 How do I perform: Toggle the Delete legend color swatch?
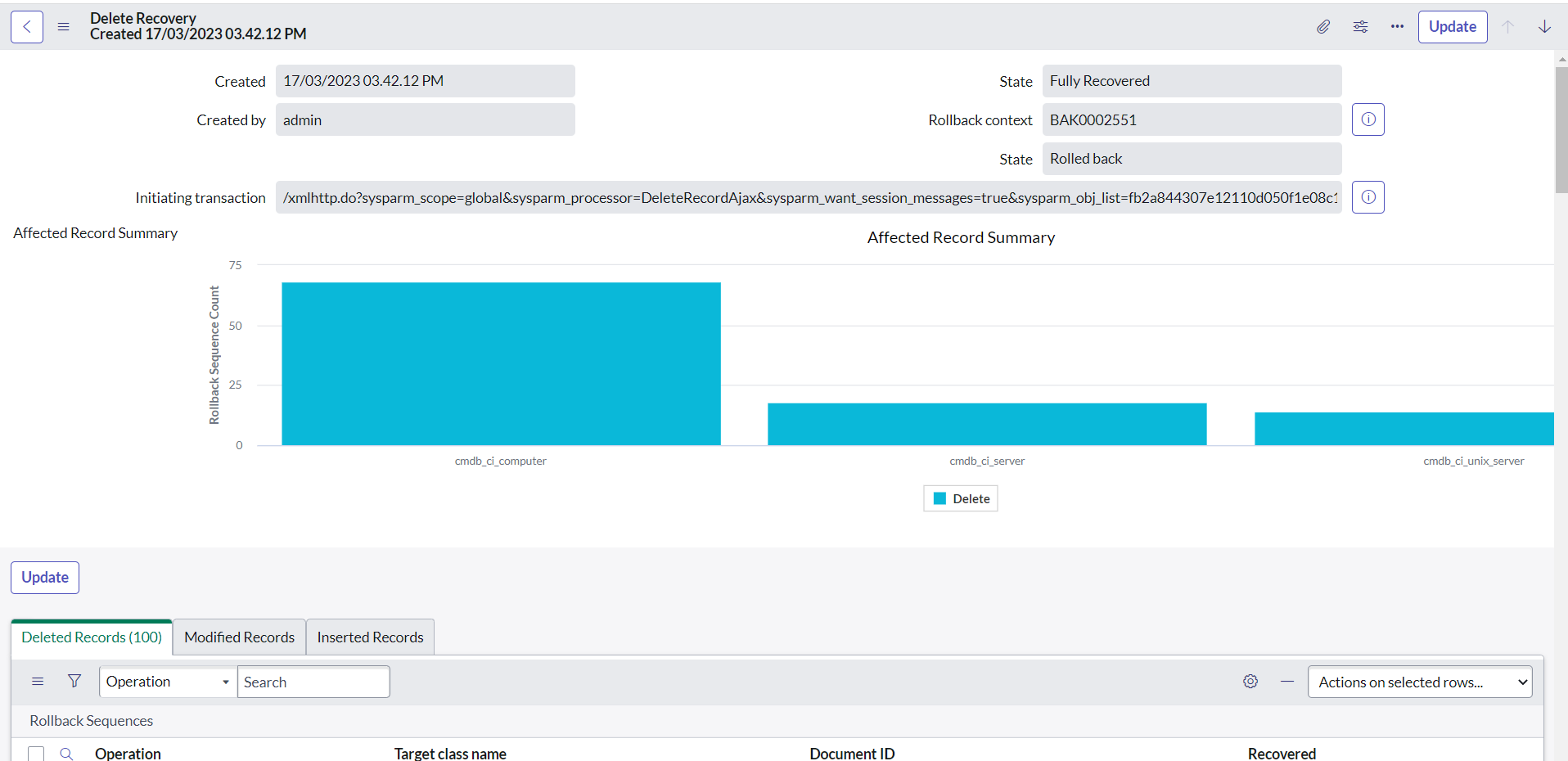coord(939,498)
